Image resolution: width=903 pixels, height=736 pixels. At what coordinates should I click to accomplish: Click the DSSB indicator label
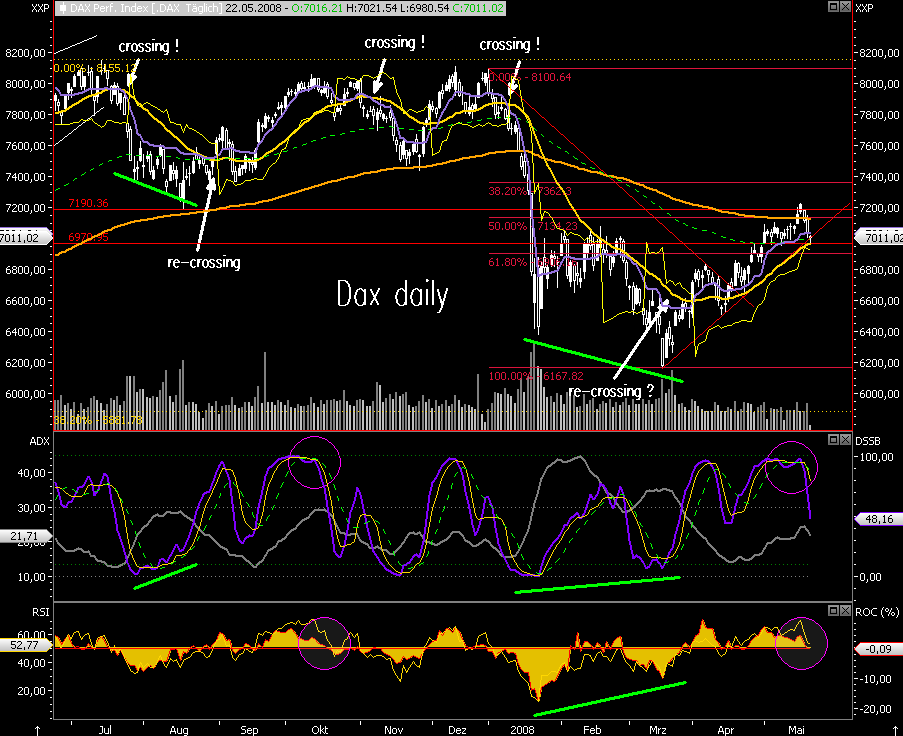click(868, 441)
